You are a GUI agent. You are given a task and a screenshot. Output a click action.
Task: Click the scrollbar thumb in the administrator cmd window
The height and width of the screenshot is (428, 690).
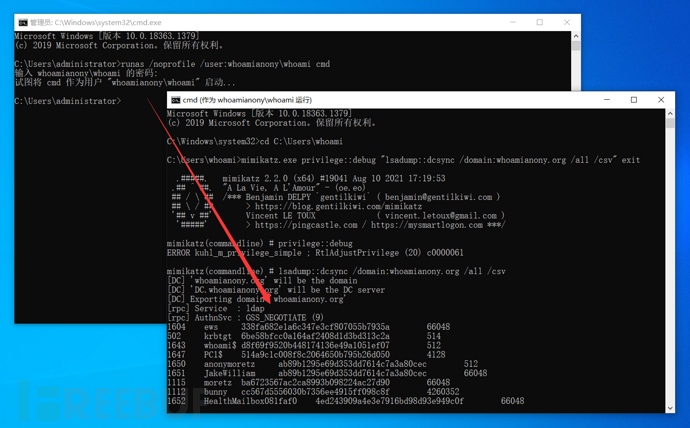576,46
